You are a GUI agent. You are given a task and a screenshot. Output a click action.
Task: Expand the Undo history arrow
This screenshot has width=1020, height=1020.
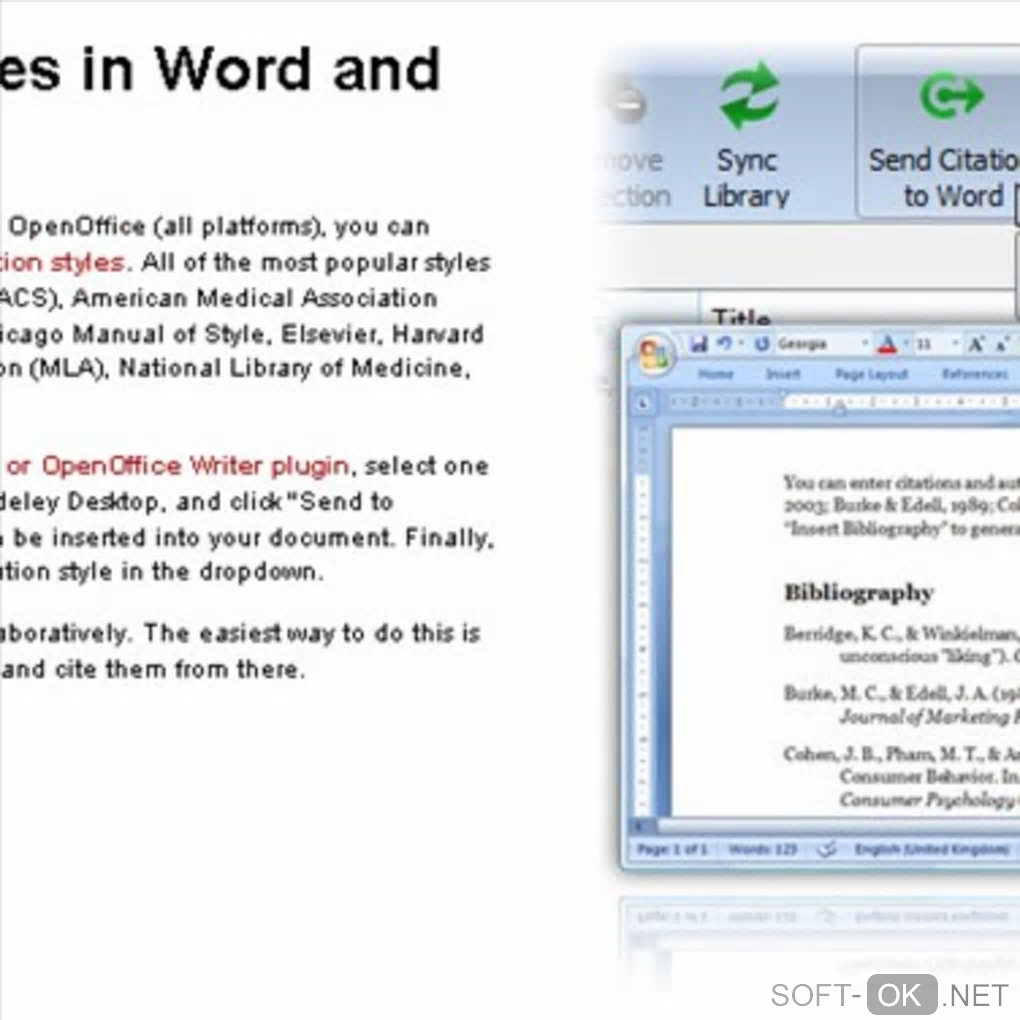click(741, 343)
